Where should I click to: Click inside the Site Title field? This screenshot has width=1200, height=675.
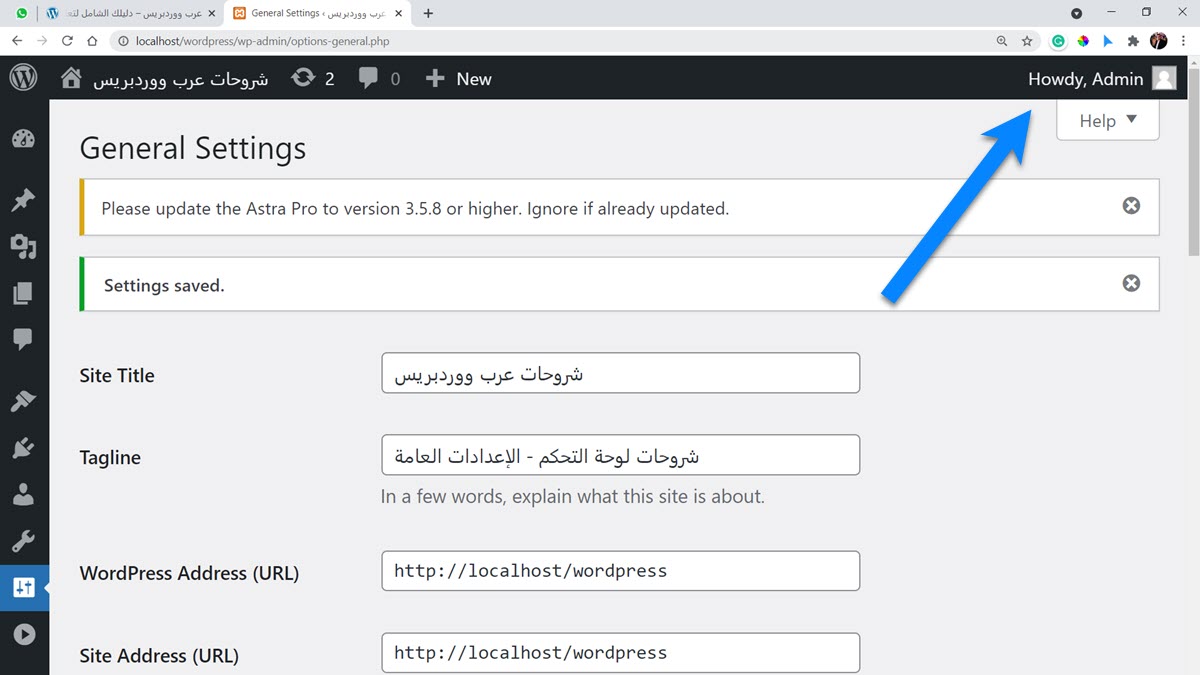click(620, 373)
